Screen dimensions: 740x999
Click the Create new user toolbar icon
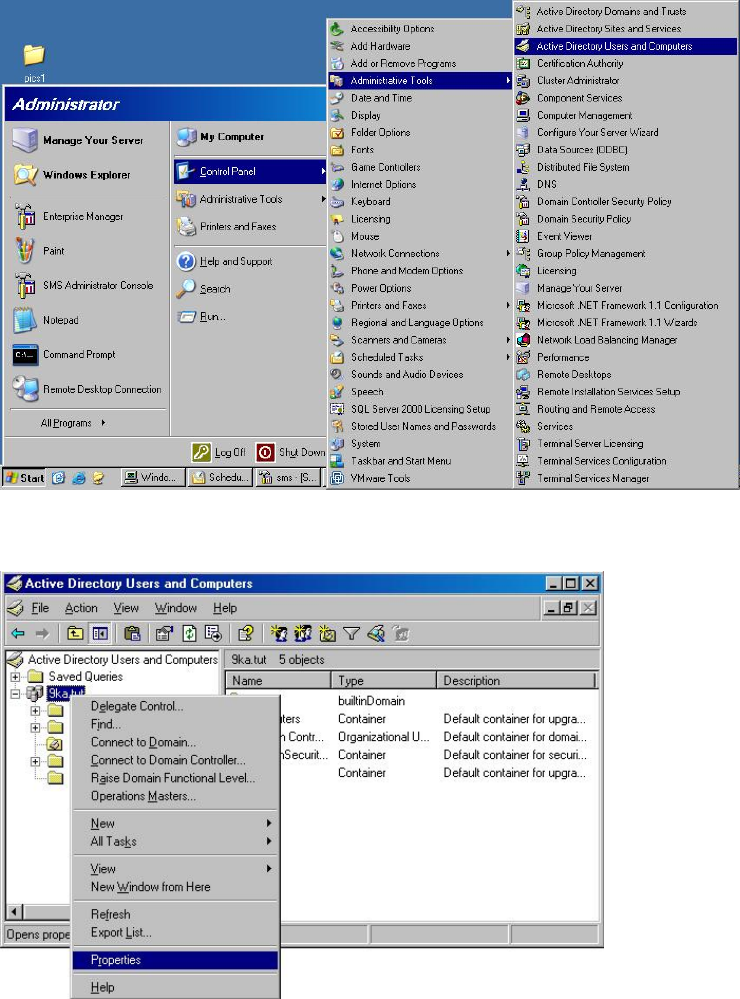pyautogui.click(x=279, y=633)
